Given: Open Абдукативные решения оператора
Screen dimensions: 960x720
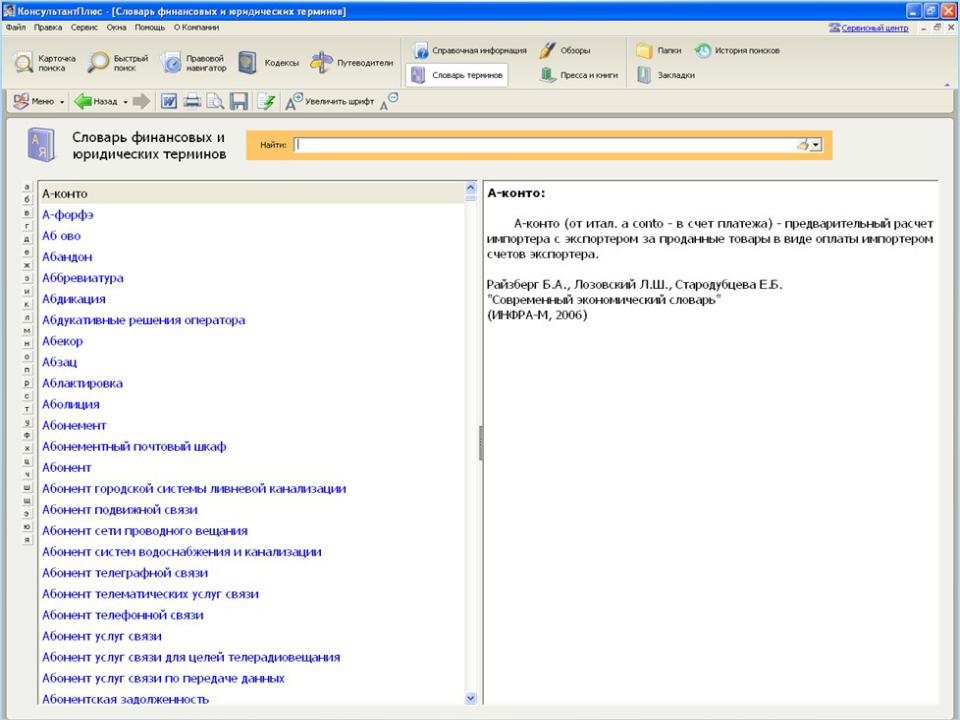Looking at the screenshot, I should 143,320.
